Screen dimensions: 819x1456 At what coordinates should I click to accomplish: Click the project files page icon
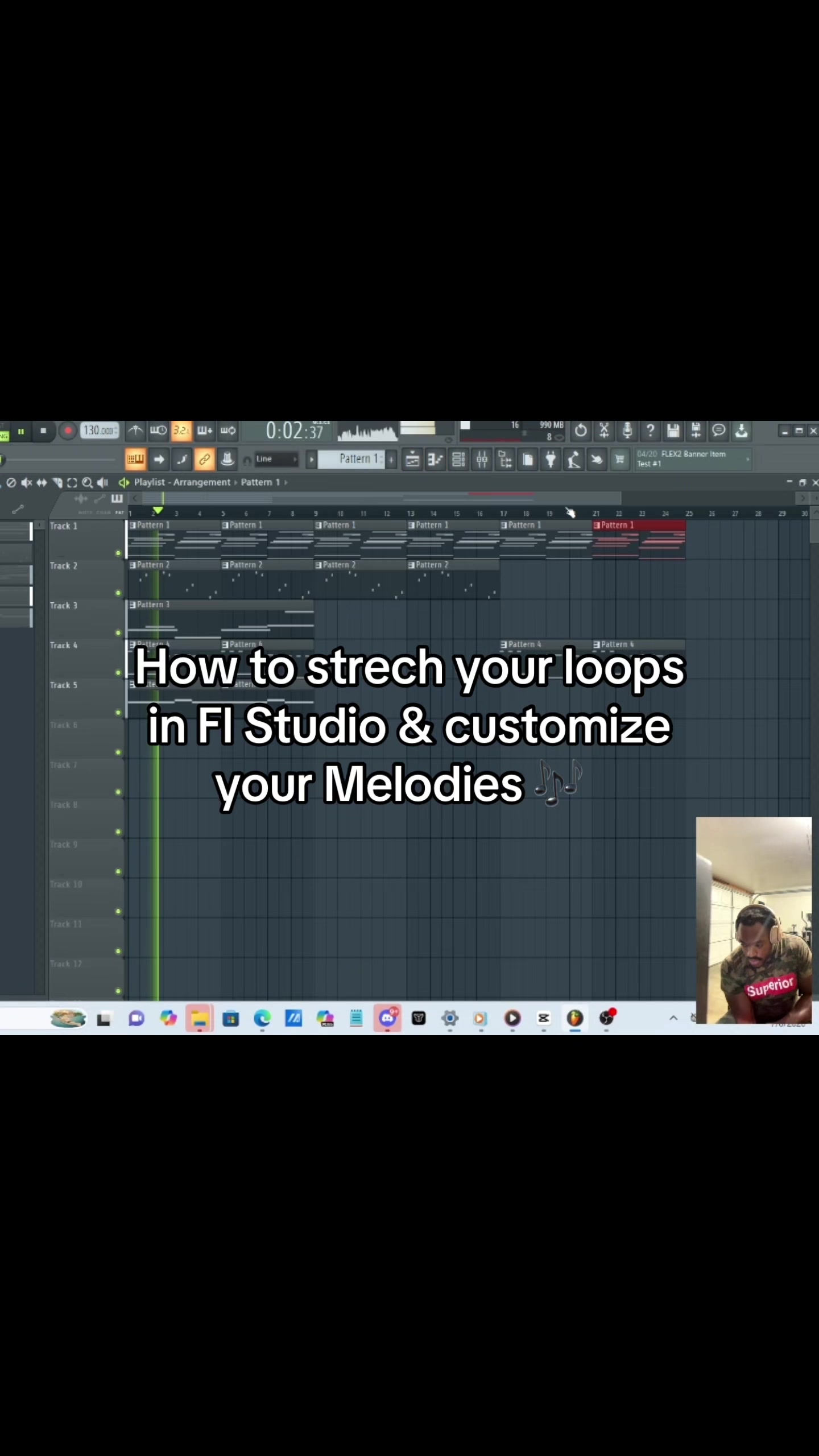pyautogui.click(x=528, y=460)
